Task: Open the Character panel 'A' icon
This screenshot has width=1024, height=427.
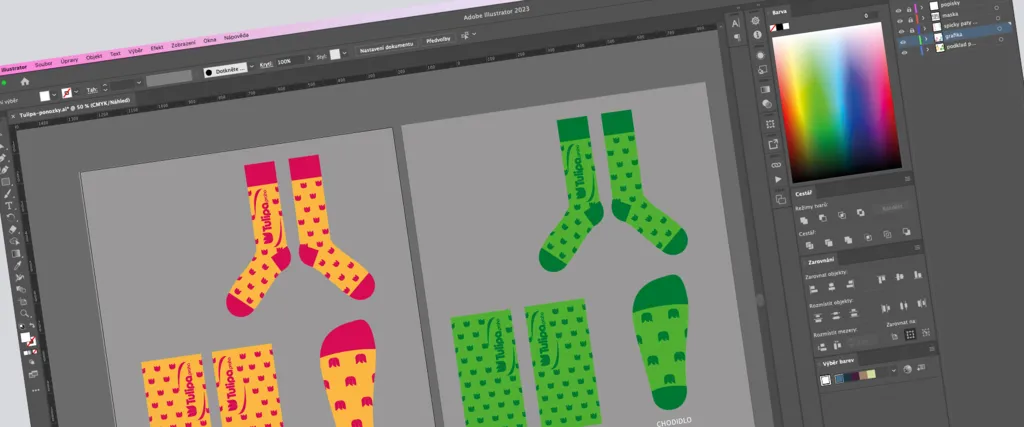Action: point(735,22)
